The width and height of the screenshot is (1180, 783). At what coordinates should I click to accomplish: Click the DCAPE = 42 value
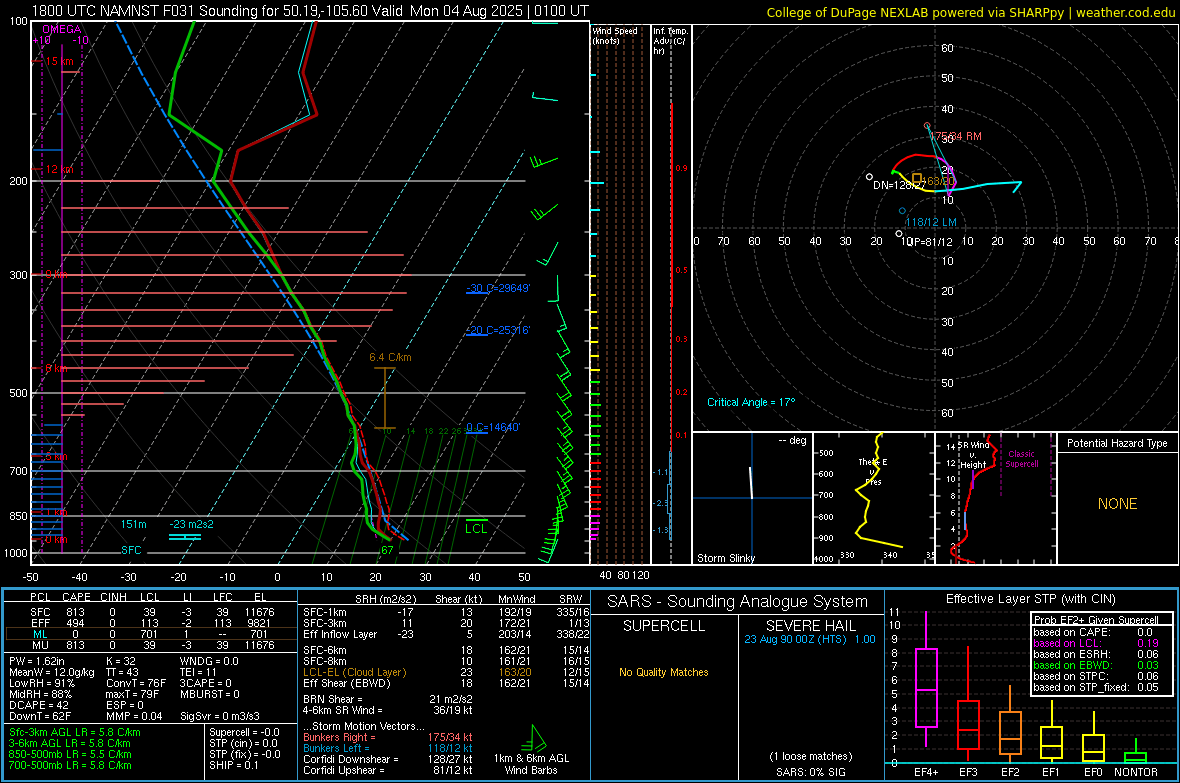(x=38, y=705)
